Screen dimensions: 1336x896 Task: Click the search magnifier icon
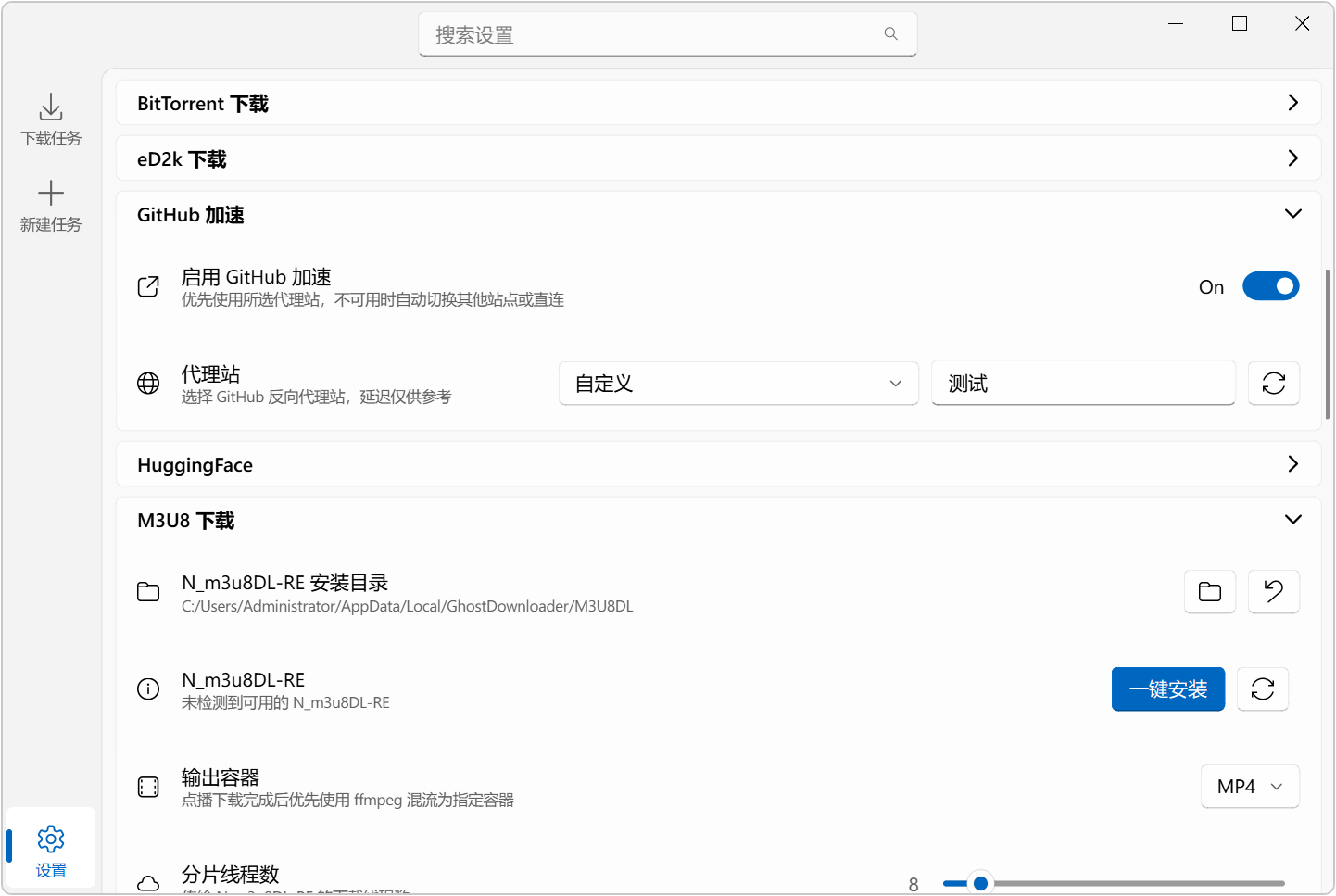point(890,34)
